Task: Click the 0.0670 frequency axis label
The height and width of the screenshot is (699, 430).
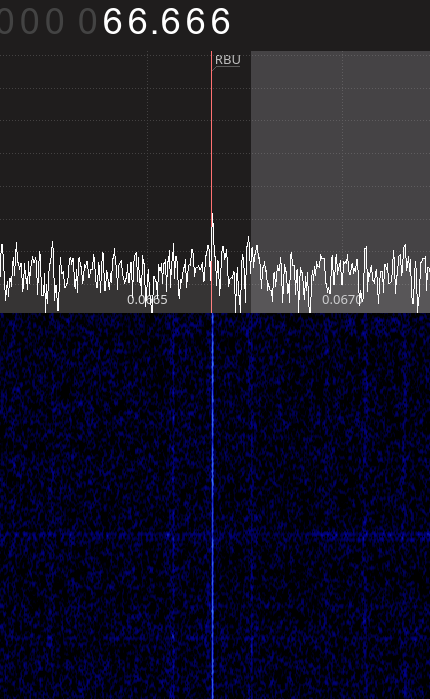Action: (342, 300)
